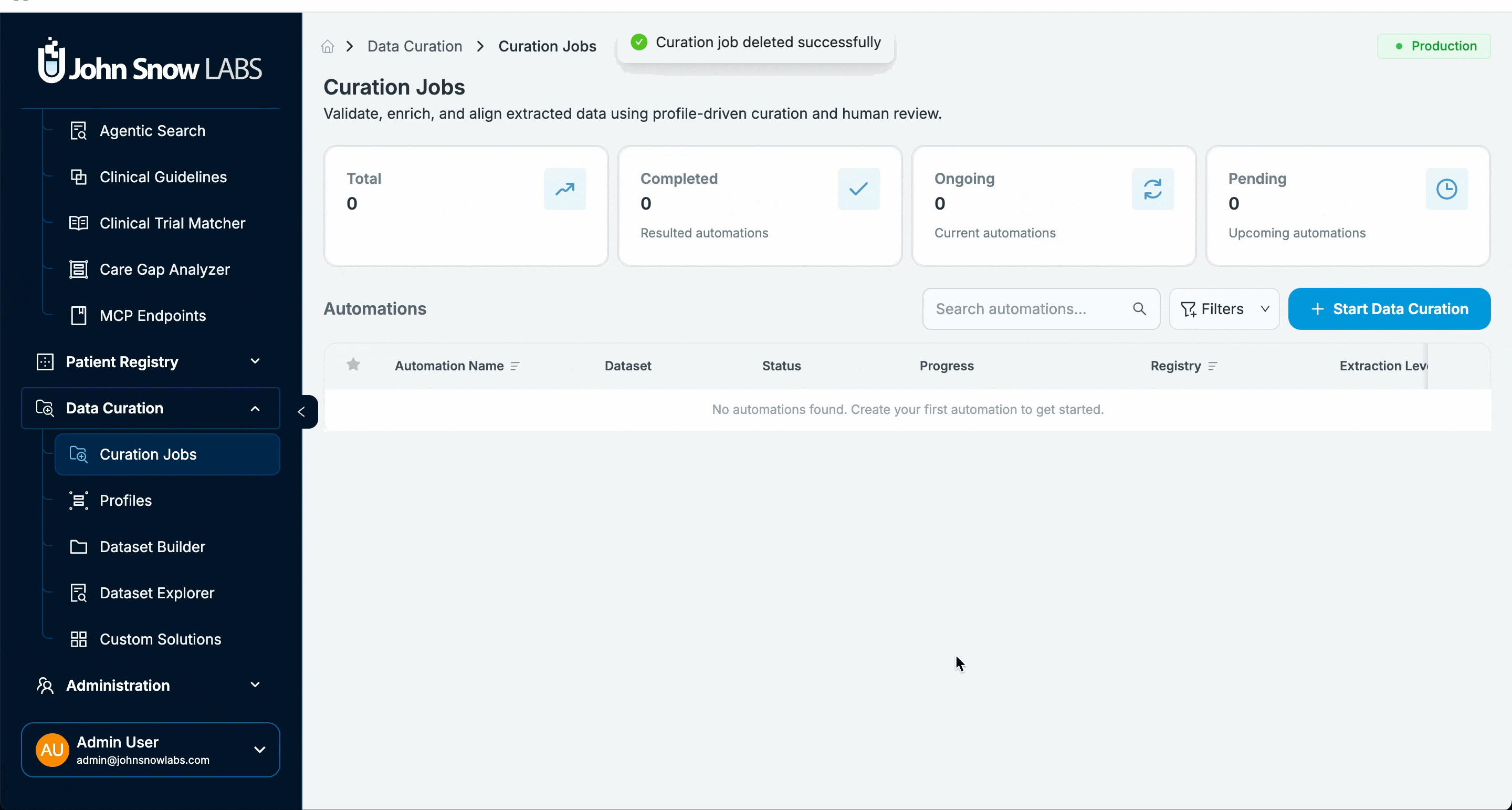This screenshot has width=1512, height=810.
Task: Click the Custom Solutions grid icon
Action: coord(79,639)
